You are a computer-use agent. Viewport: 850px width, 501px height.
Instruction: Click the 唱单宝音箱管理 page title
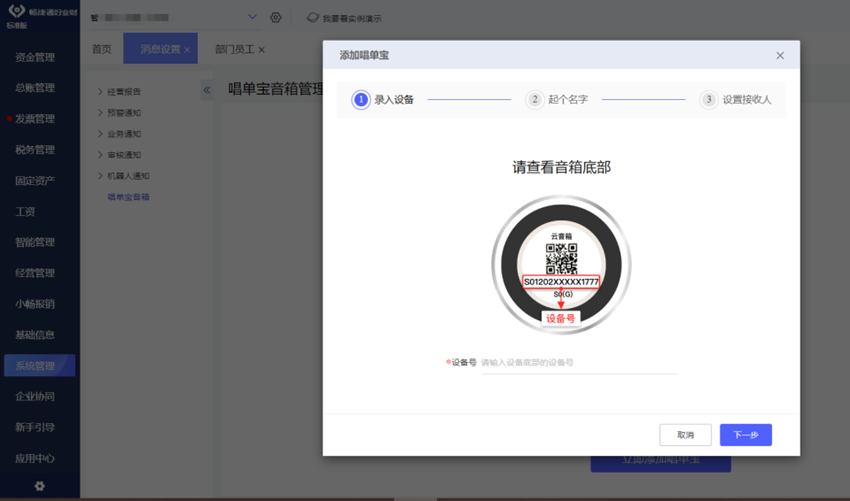[x=275, y=89]
